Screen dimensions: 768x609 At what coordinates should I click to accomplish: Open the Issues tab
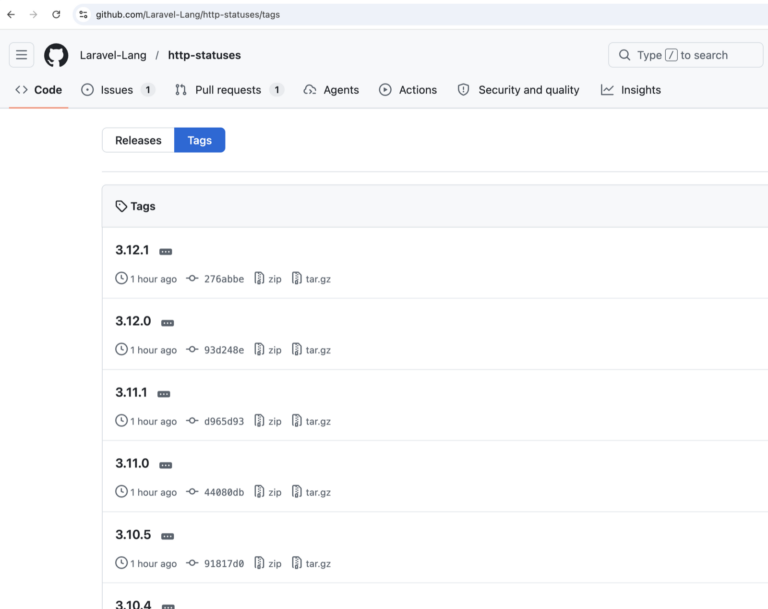[118, 90]
